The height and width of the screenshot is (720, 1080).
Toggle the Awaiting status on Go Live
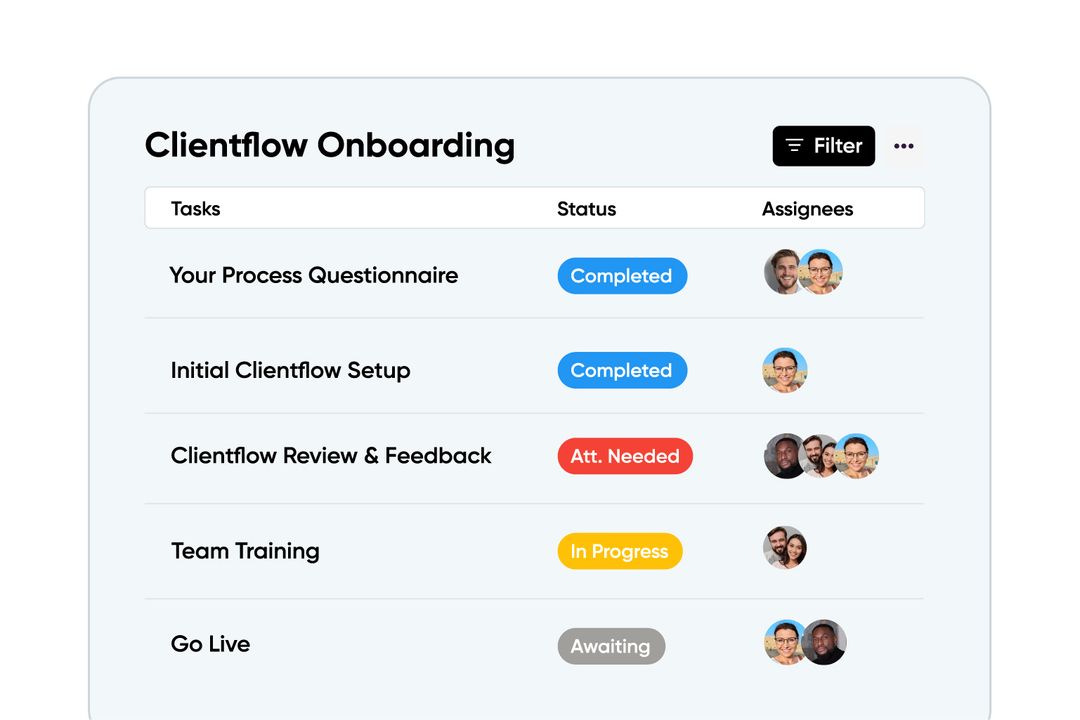click(611, 646)
